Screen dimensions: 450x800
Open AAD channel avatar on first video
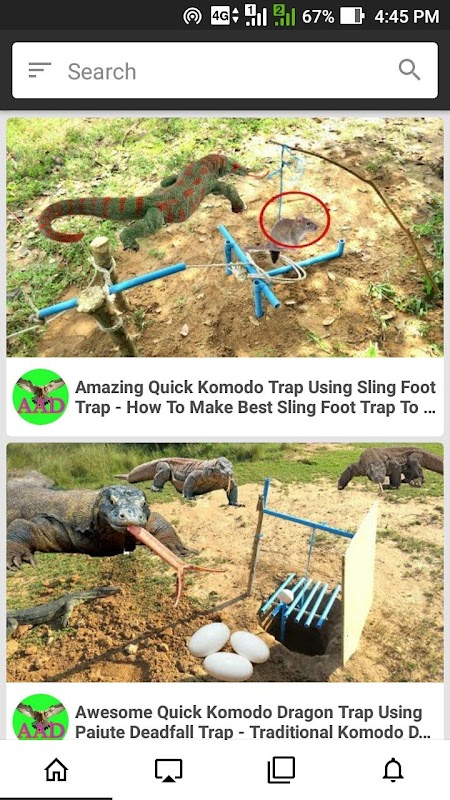[40, 397]
